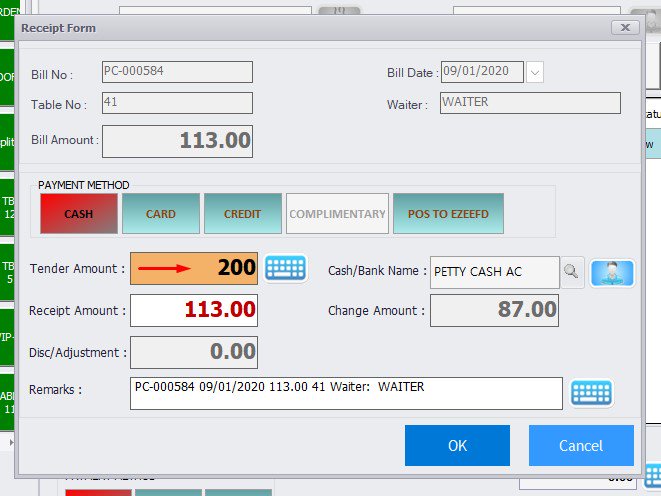Screen dimensions: 661x496
Task: Click the Cash/Bank Name search magnifier
Action: [571, 272]
